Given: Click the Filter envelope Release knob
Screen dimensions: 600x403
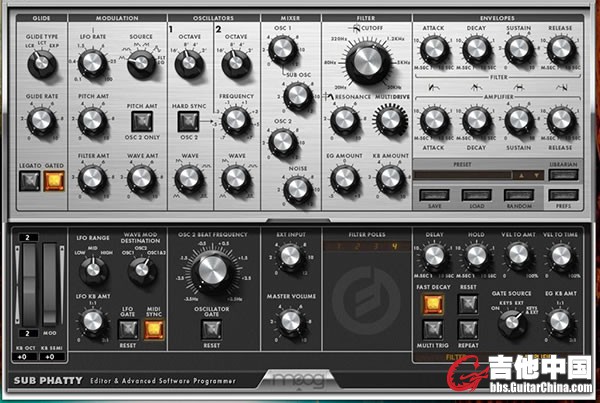Looking at the screenshot, I should click(561, 49).
